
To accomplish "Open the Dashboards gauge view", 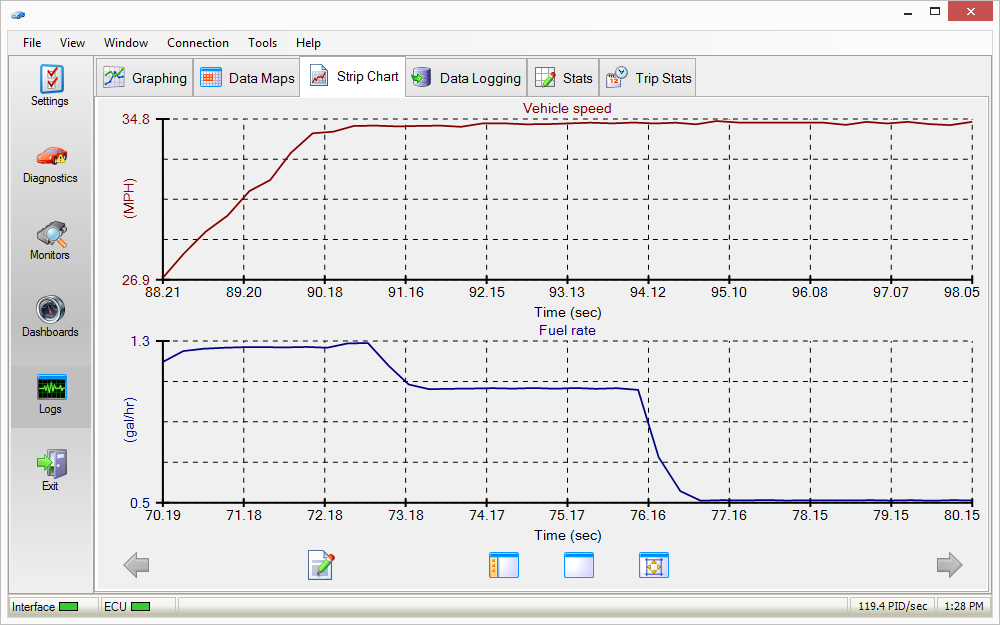I will (50, 317).
